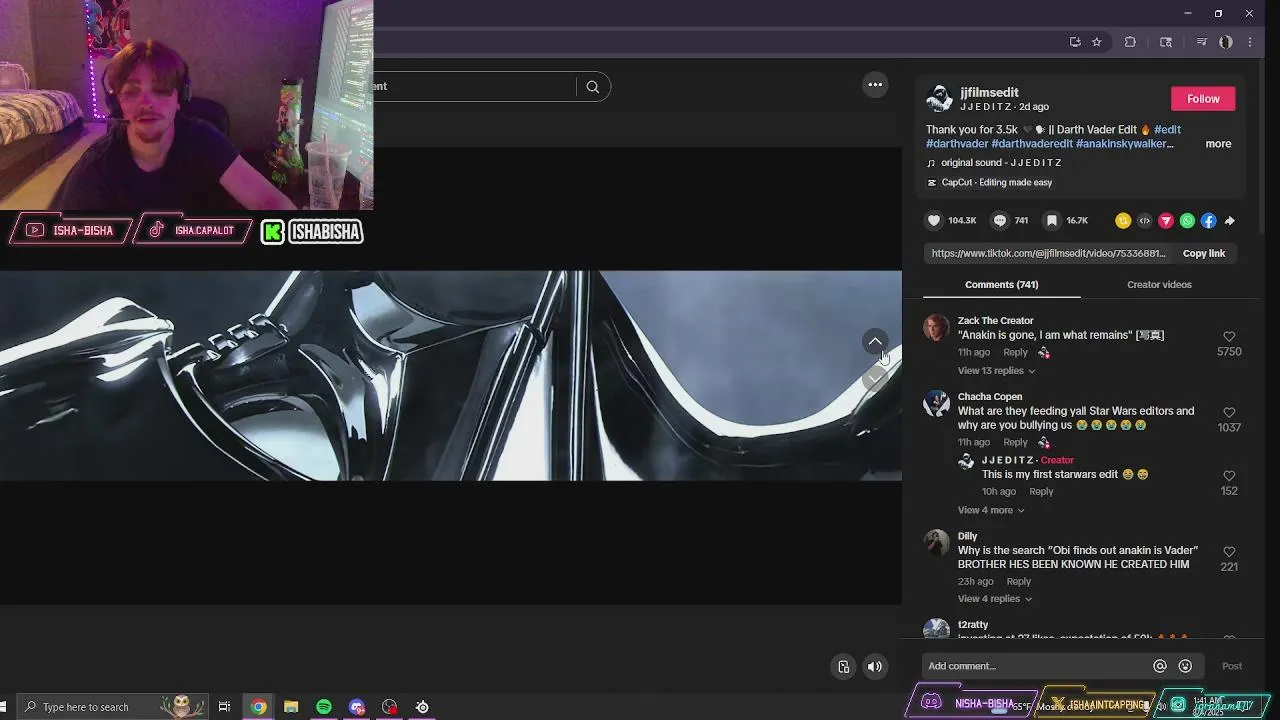This screenshot has height=720, width=1280.
Task: Go to next video with down arrow
Action: click(875, 379)
